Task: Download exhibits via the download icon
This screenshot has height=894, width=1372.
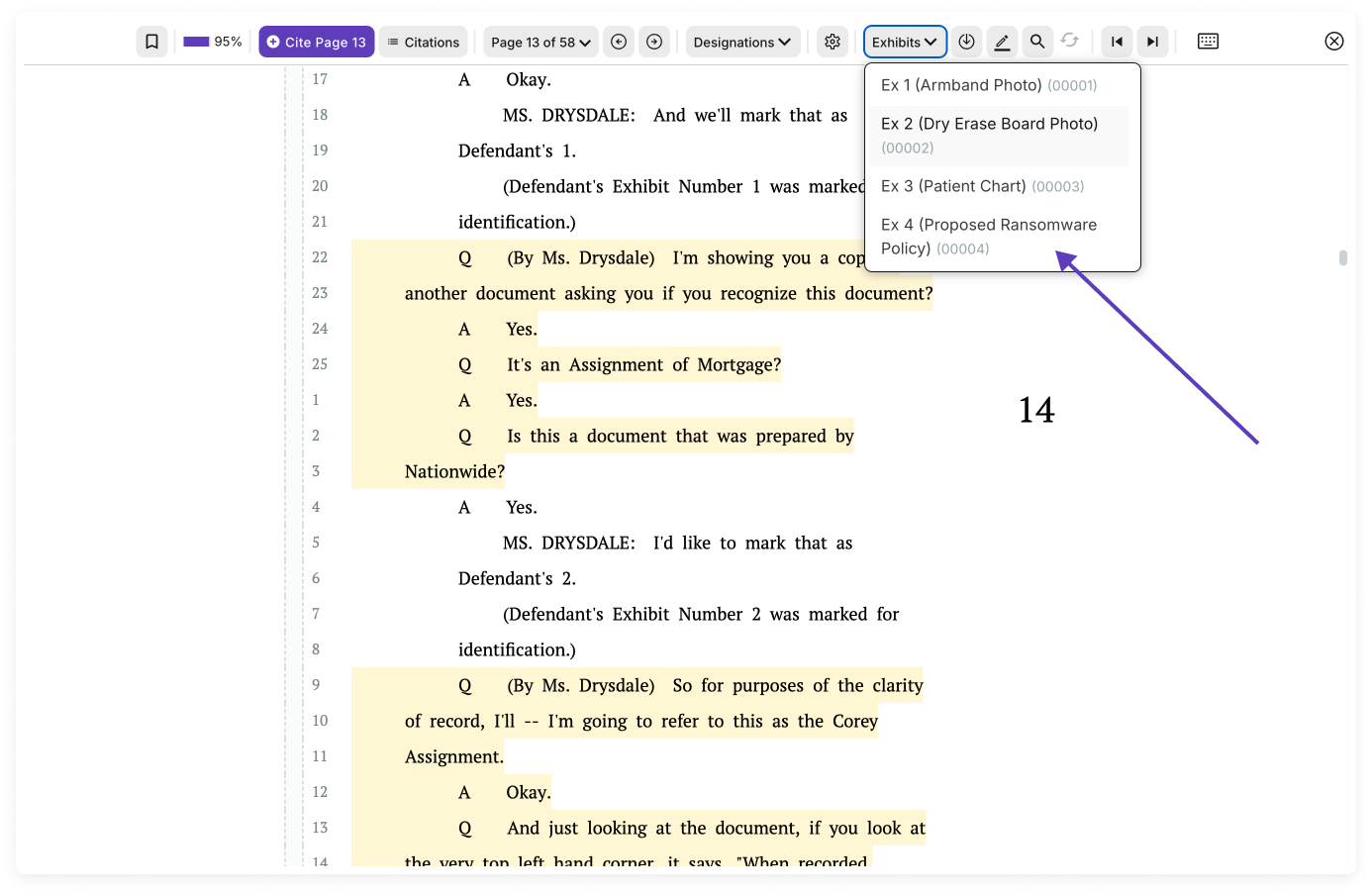Action: (x=966, y=41)
